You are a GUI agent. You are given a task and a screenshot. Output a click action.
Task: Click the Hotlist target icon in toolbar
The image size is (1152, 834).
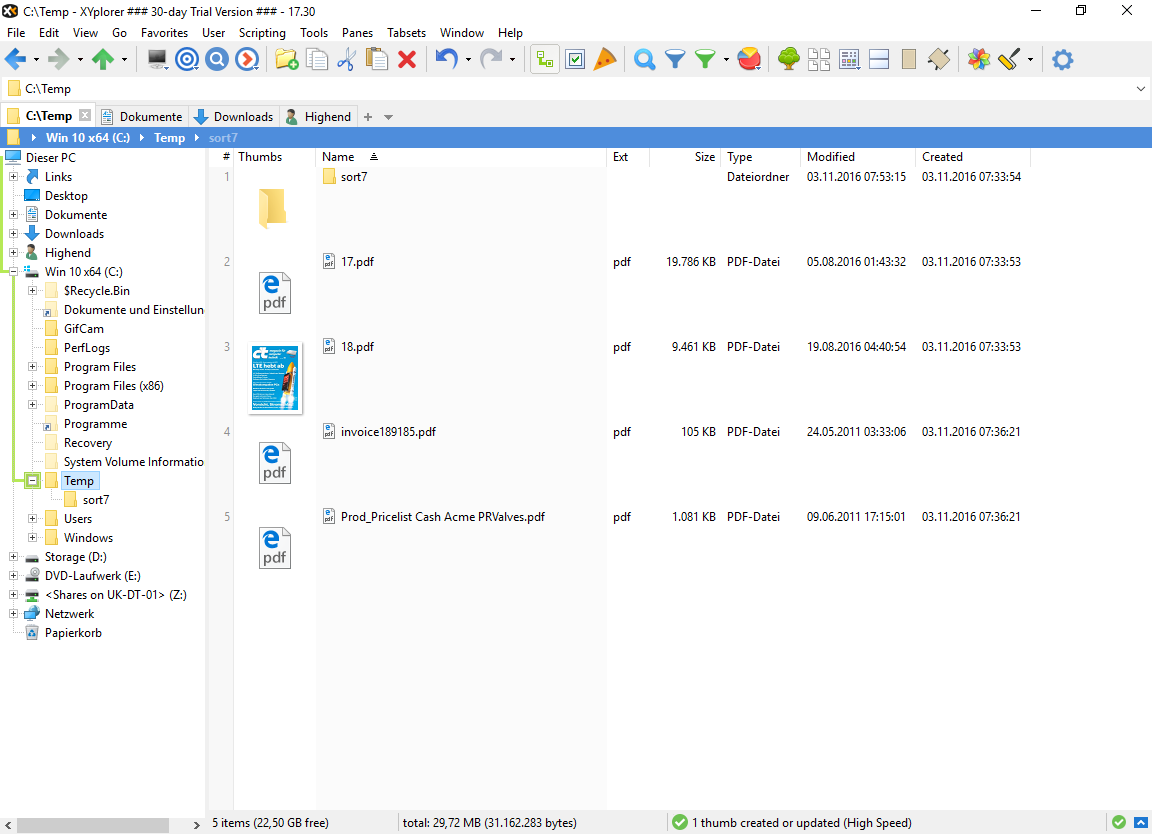pos(187,60)
